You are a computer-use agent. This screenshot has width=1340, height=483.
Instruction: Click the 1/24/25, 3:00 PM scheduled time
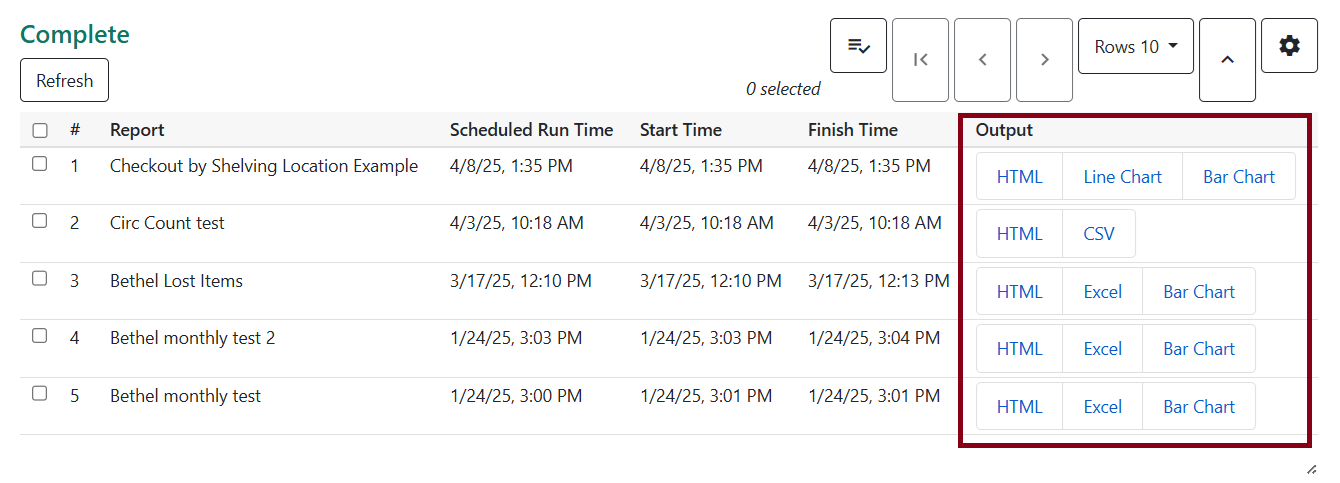[x=516, y=396]
